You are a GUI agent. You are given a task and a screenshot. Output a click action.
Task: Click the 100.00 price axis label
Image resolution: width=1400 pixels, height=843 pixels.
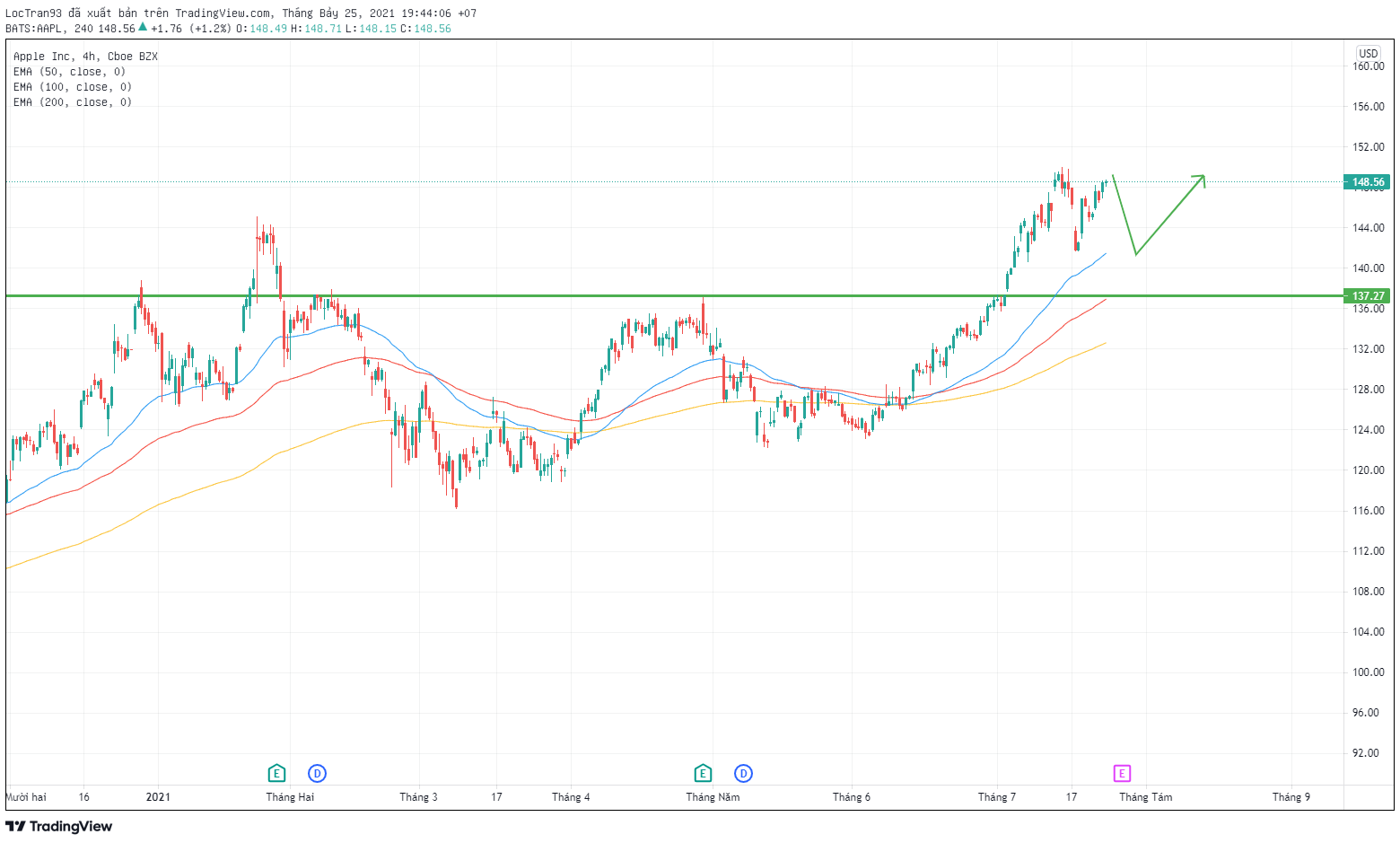(x=1369, y=672)
